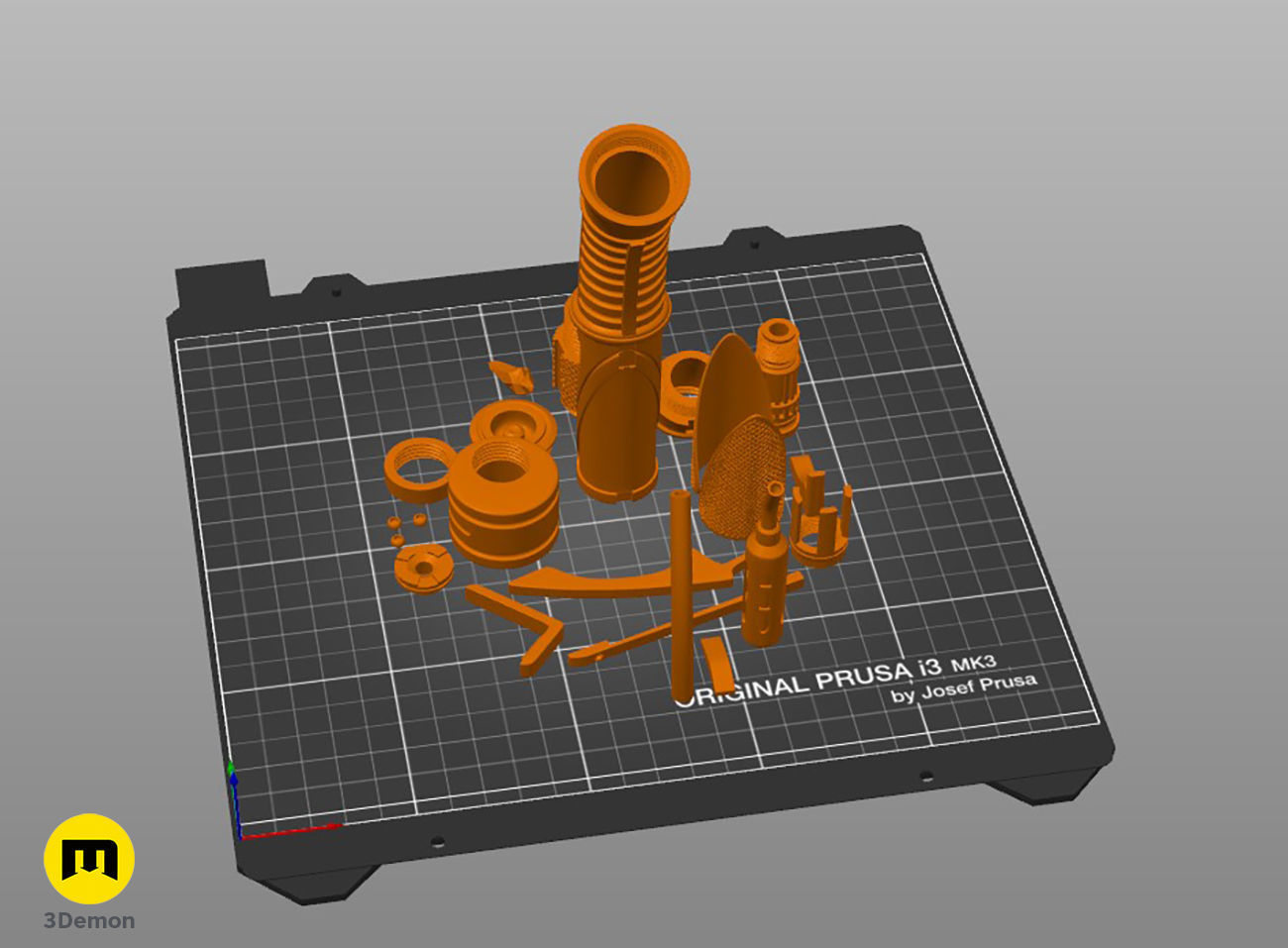Select the large round cap with threaded hole
The height and width of the screenshot is (948, 1288).
pos(504,503)
